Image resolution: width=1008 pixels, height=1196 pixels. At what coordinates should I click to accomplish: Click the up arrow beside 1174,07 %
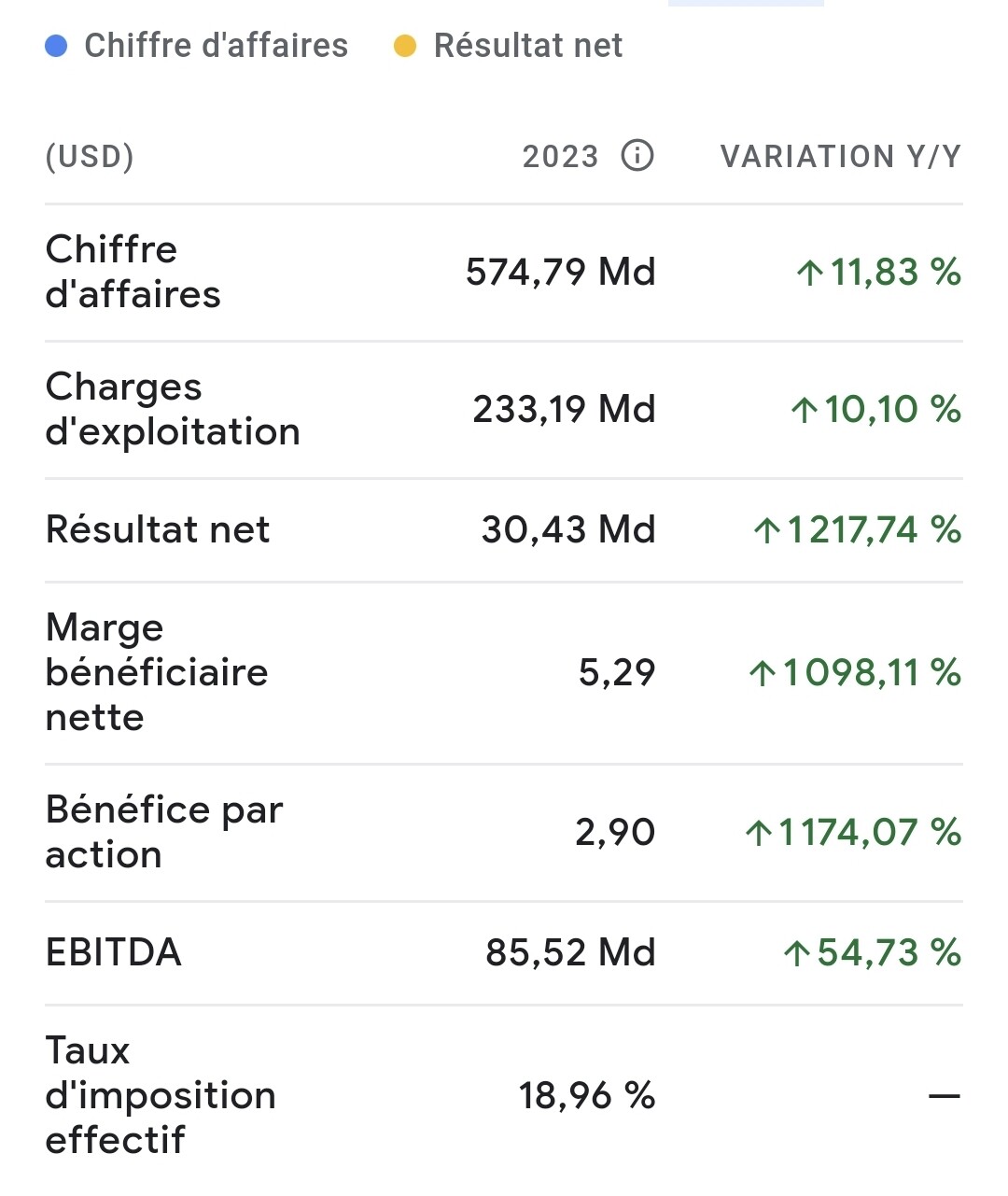pyautogui.click(x=759, y=833)
